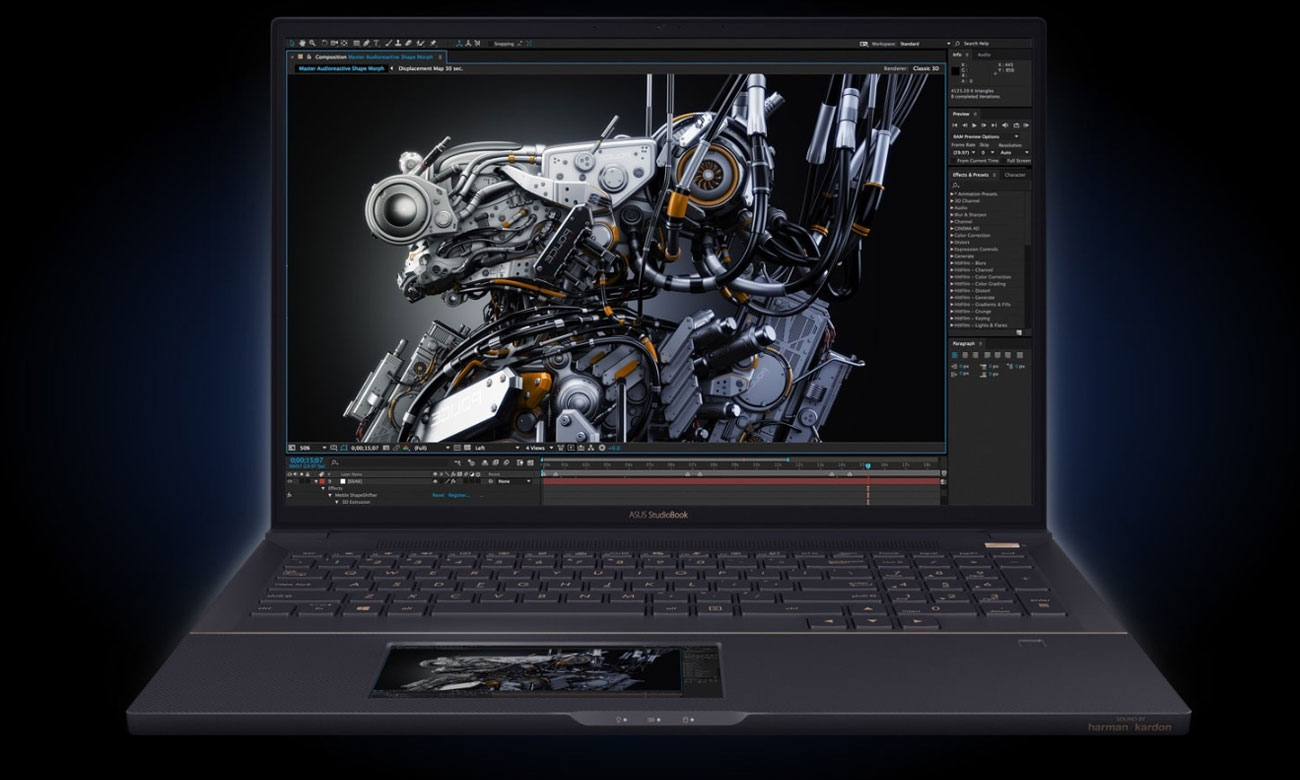
Task: Step to previous frame in Preview panel
Action: click(964, 125)
